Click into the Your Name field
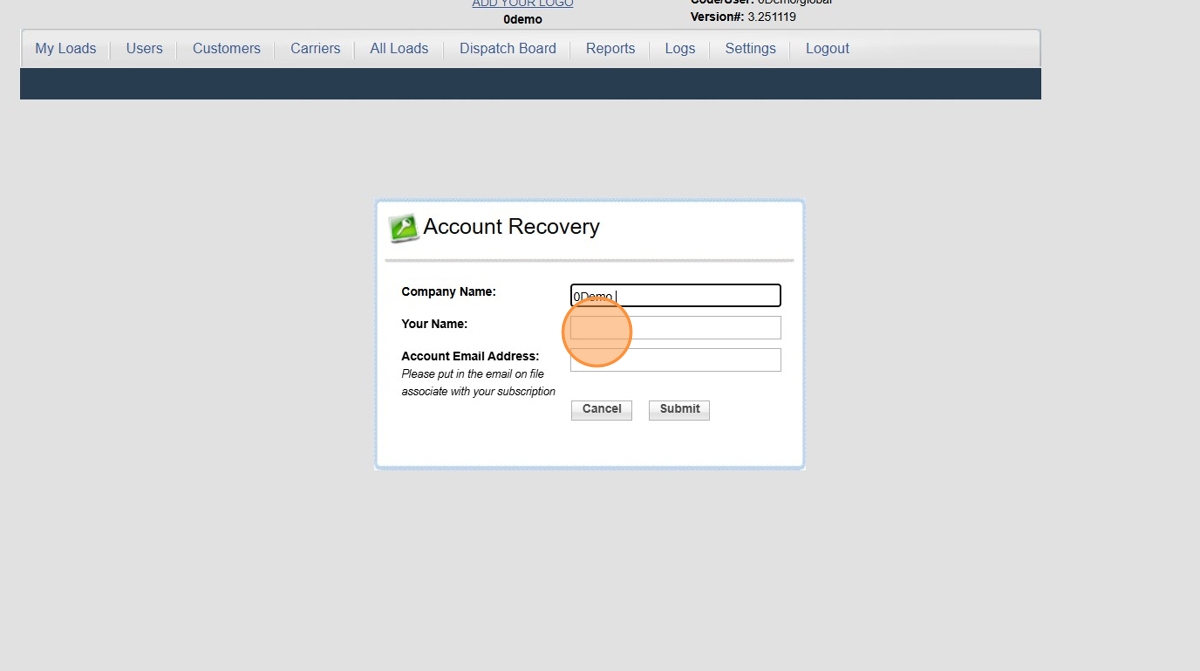 click(675, 327)
